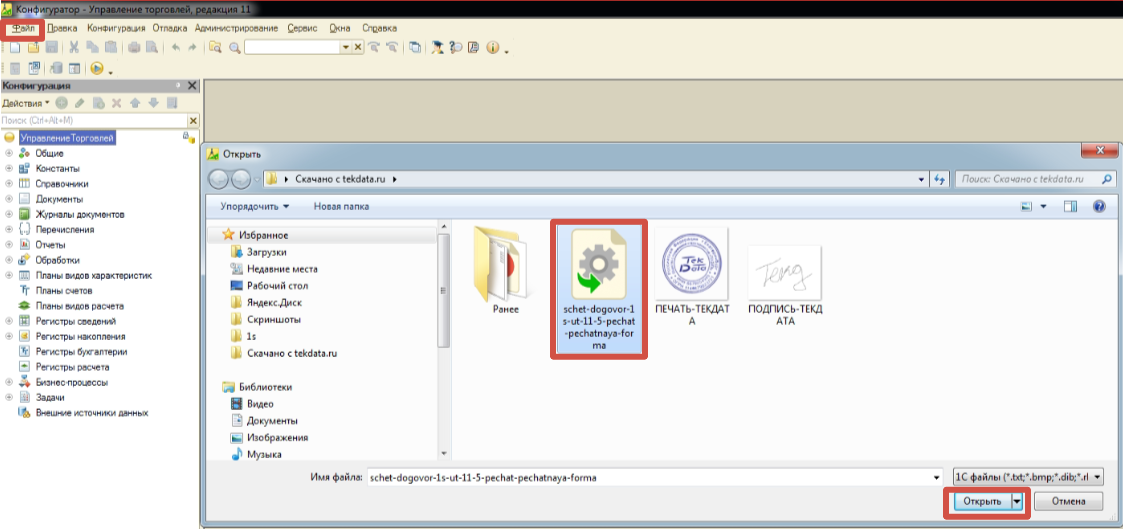Select the ПОДПИСЬ-ТЕКДАТА image file
1123x529 pixels.
(x=785, y=286)
